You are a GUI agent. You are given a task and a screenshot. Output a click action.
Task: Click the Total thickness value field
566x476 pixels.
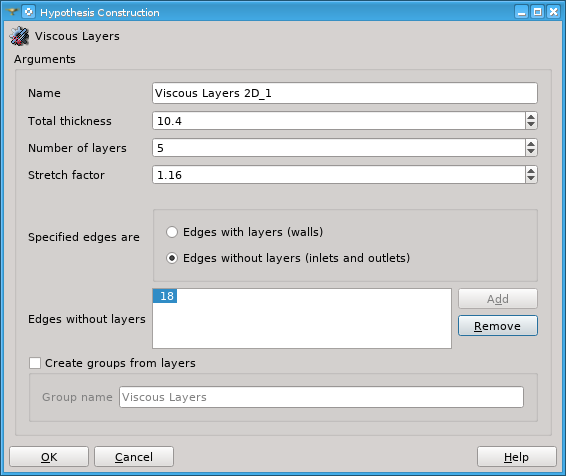click(x=339, y=121)
